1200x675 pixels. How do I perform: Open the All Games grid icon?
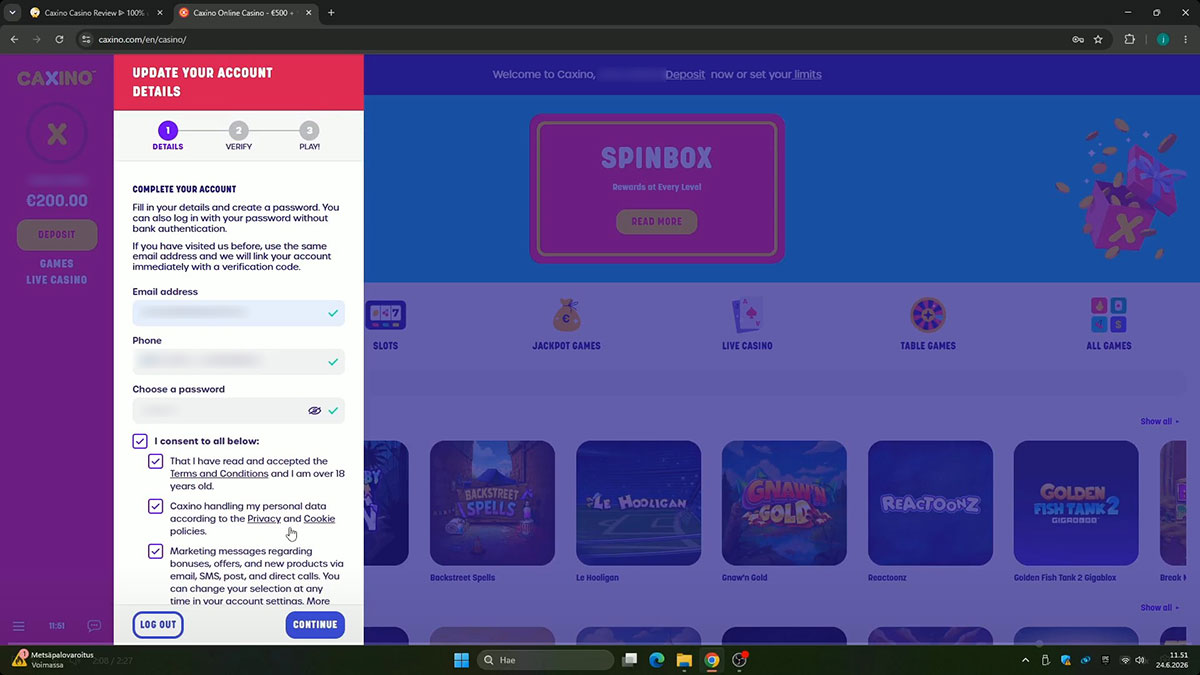click(x=1108, y=316)
